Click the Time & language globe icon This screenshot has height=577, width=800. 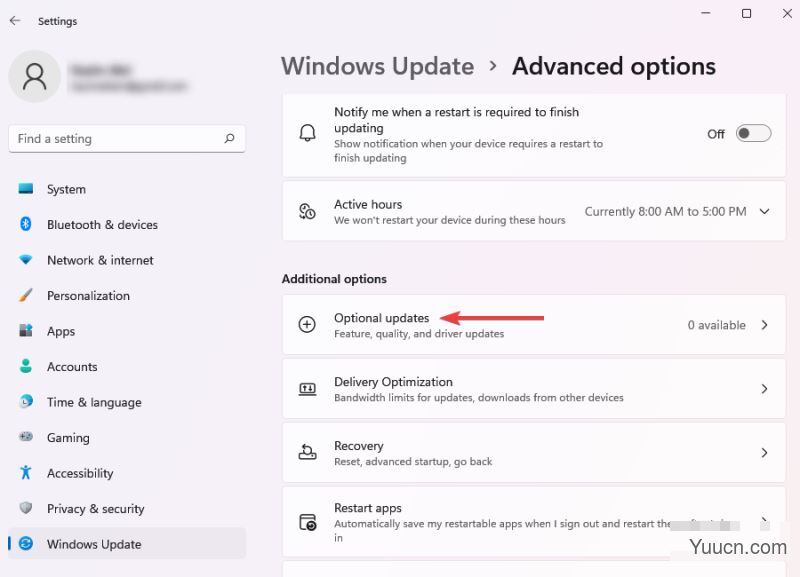pos(26,402)
